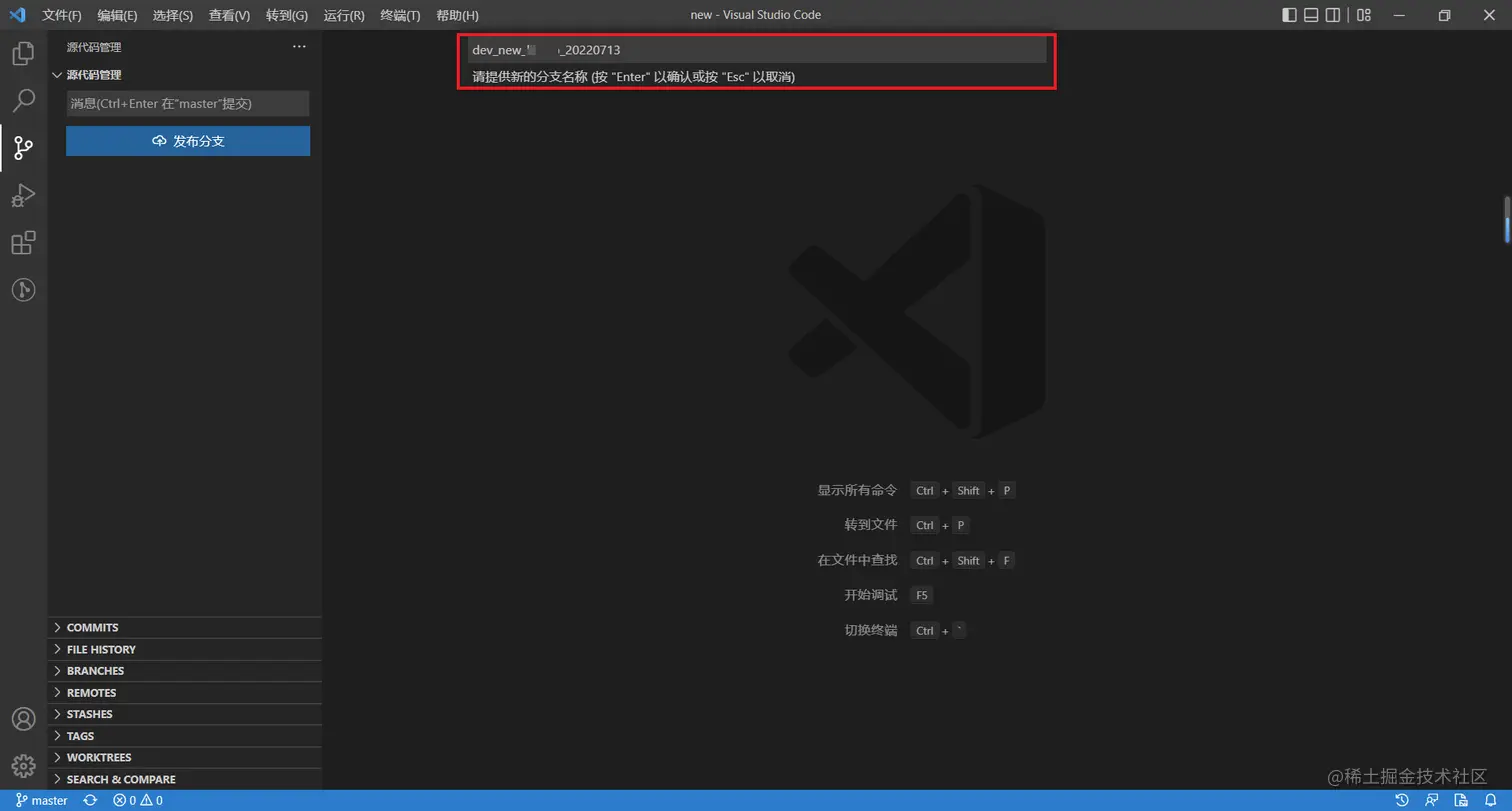Open the 编辑(E) menu
The image size is (1512, 811).
click(x=117, y=15)
